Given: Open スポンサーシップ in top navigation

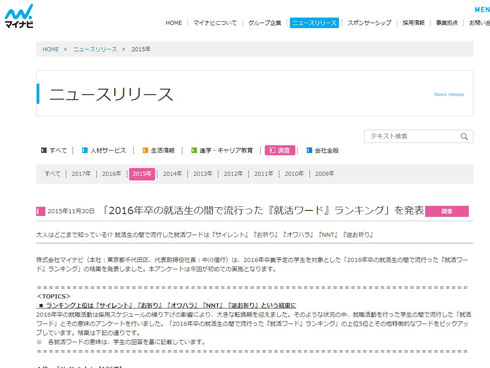Looking at the screenshot, I should pyautogui.click(x=369, y=23).
